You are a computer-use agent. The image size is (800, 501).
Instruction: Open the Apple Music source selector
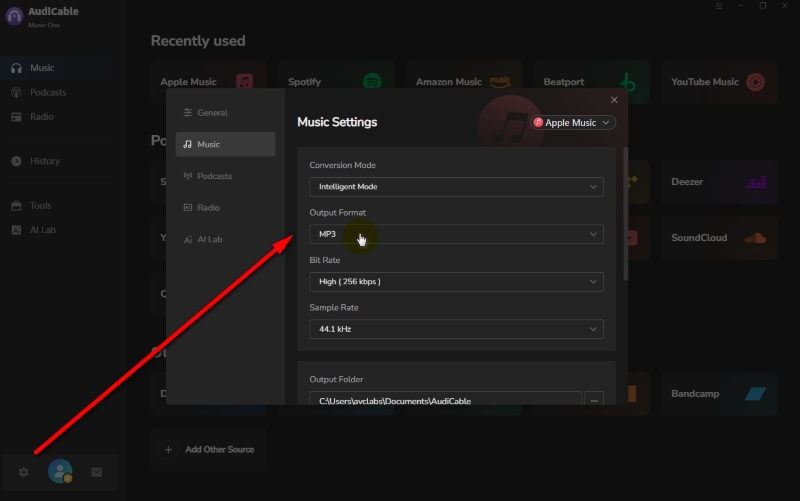click(573, 122)
